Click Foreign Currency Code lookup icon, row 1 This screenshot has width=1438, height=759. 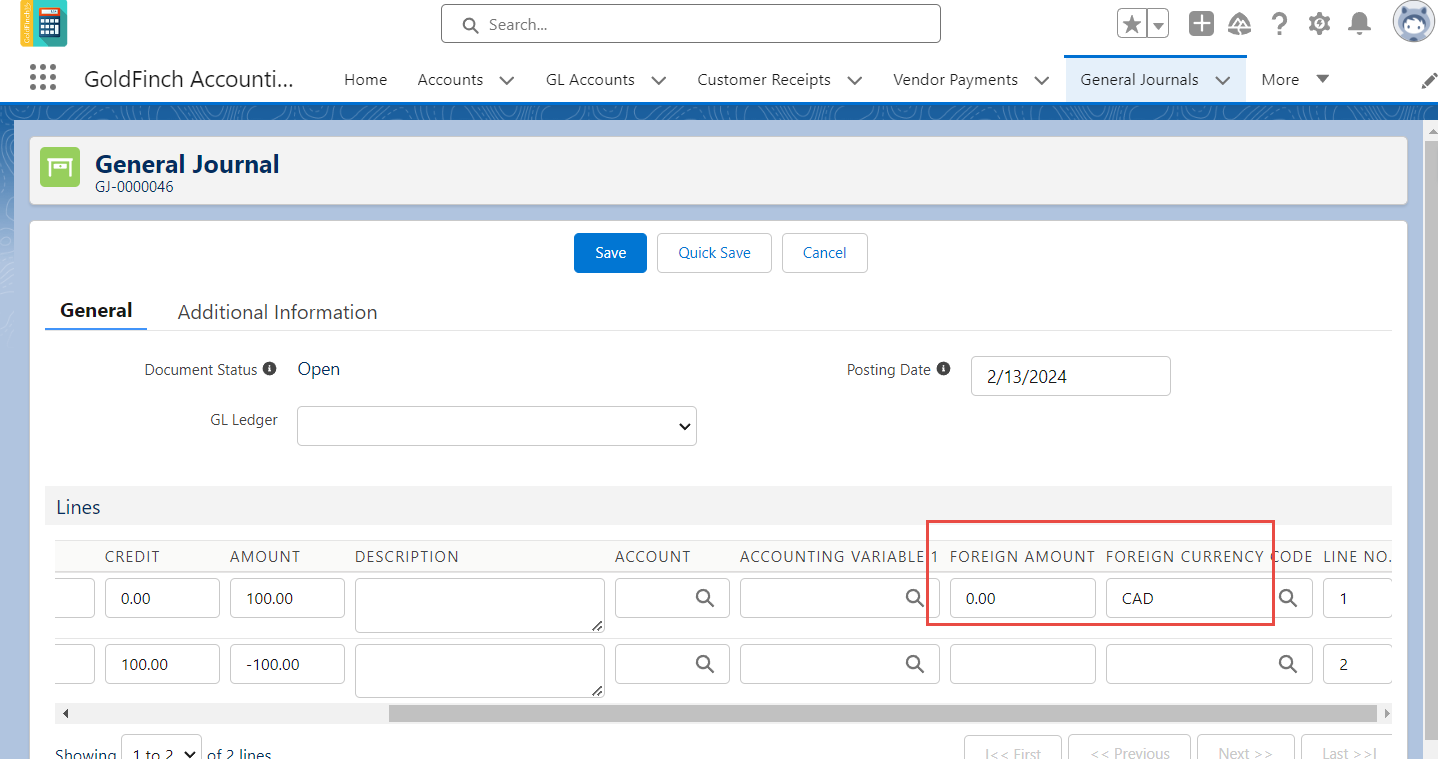(1289, 598)
